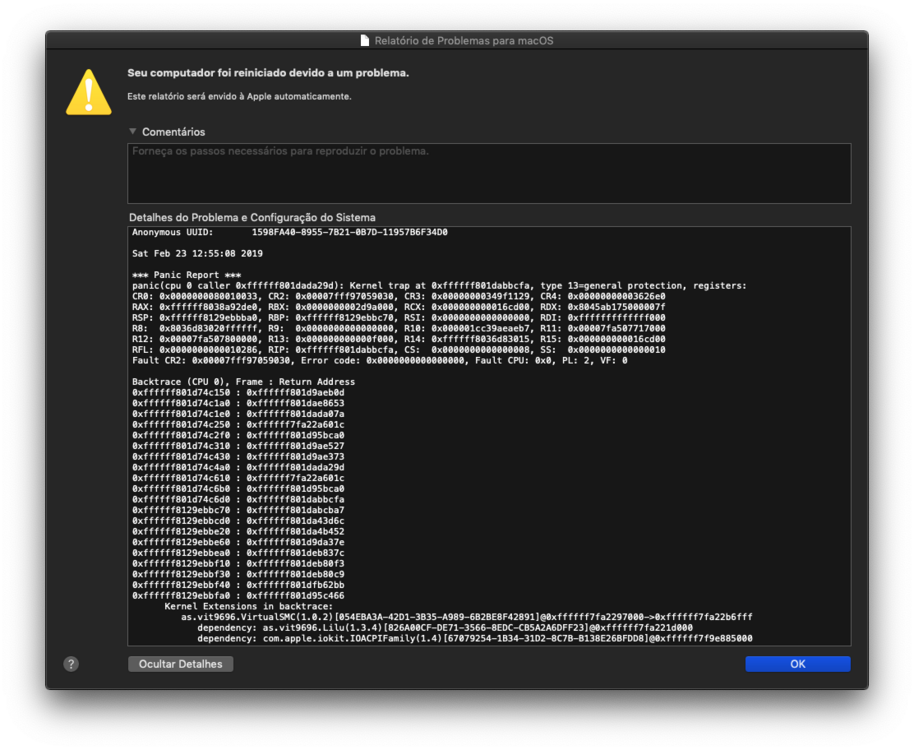914x750 pixels.
Task: Open help with the question mark button
Action: [71, 664]
